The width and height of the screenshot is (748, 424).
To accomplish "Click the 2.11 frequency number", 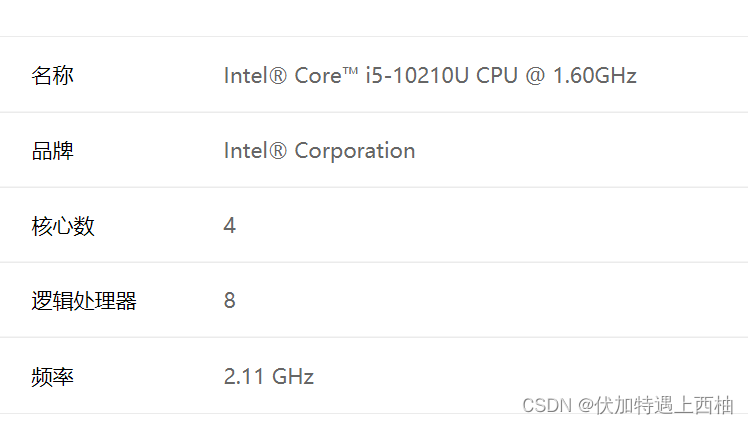I will tap(244, 376).
